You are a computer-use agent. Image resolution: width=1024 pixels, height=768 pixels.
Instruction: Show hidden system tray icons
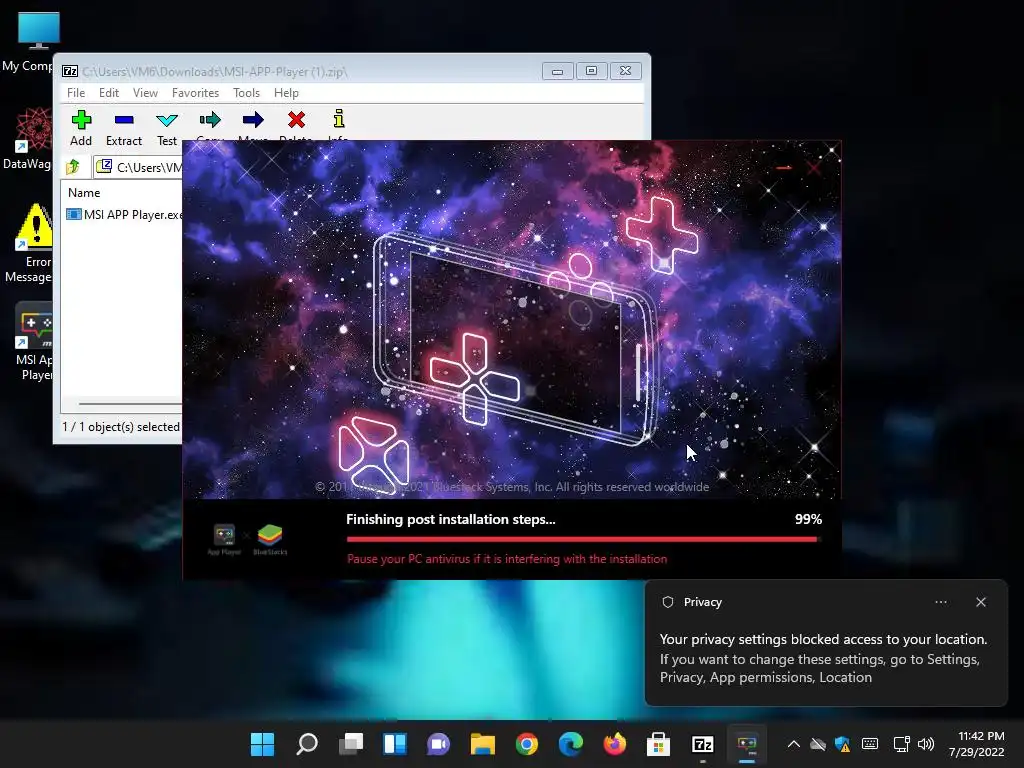[x=793, y=744]
